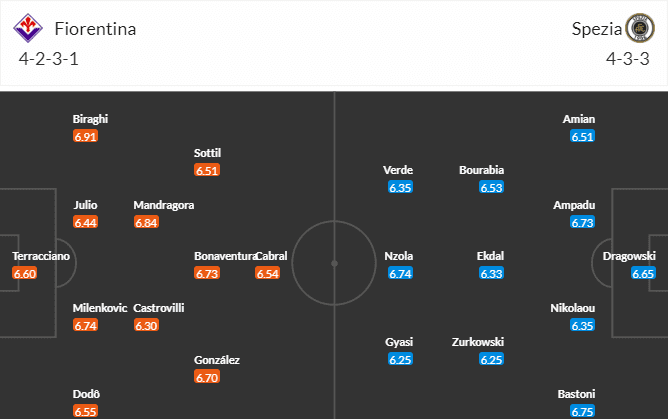The height and width of the screenshot is (419, 668).
Task: Click Cabral's 6.54 rating badge
Action: pos(267,273)
